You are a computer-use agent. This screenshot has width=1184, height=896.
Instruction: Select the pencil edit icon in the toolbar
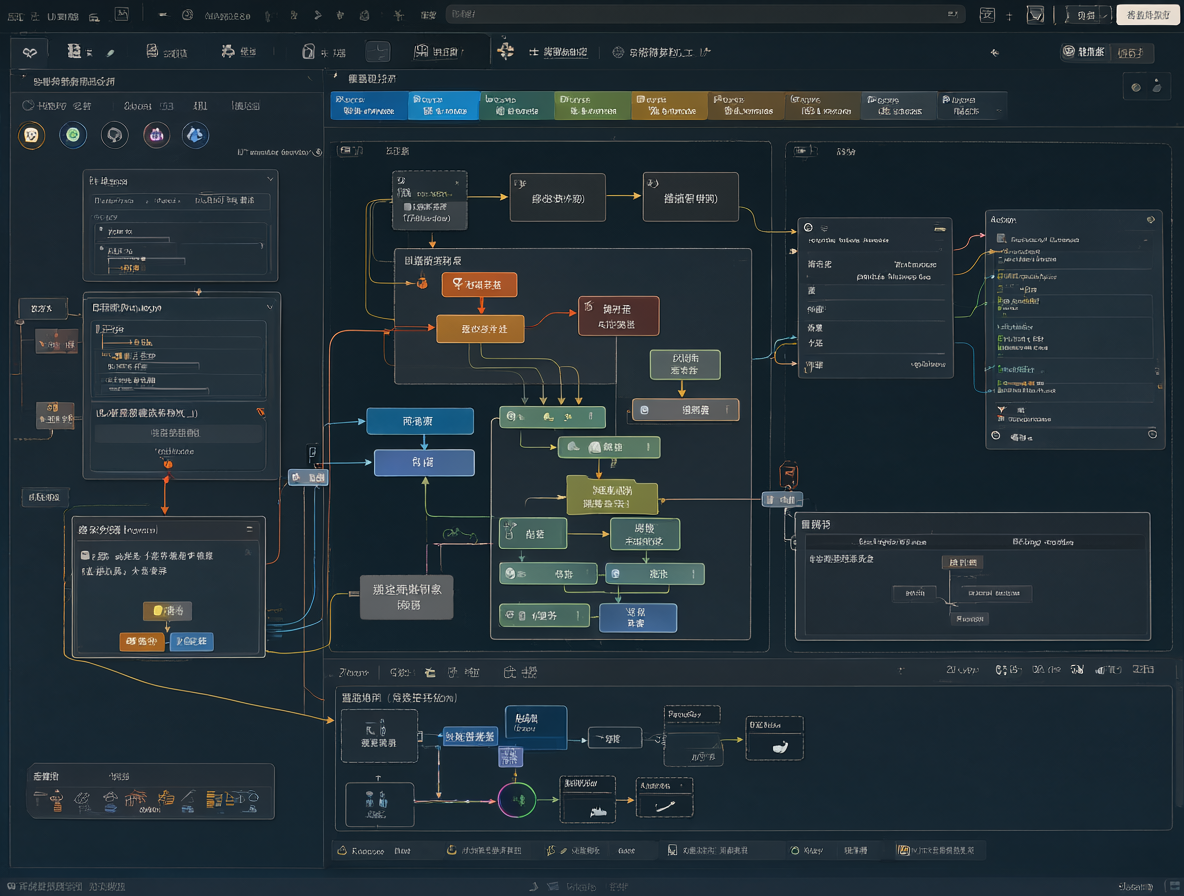tap(110, 53)
